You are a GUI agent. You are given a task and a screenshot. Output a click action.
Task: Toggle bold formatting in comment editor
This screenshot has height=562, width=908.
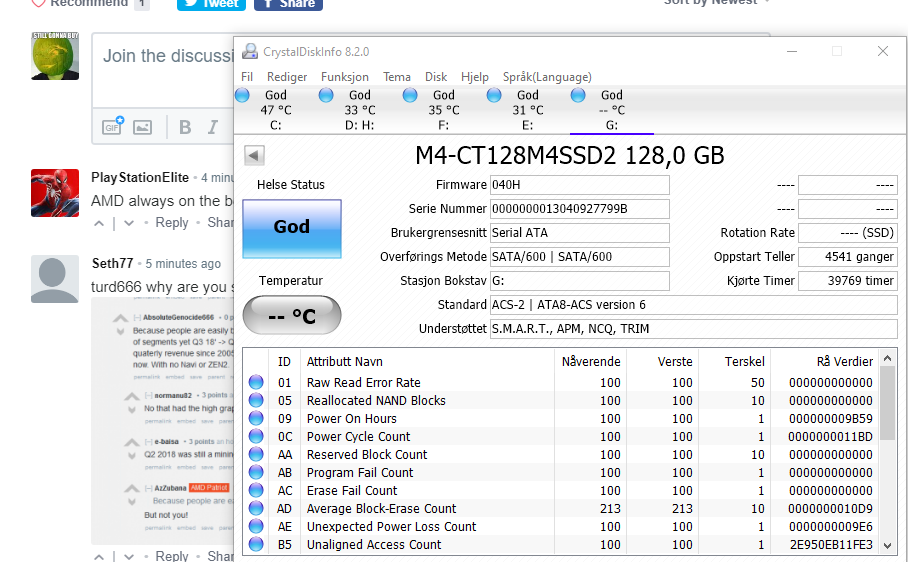pos(185,127)
